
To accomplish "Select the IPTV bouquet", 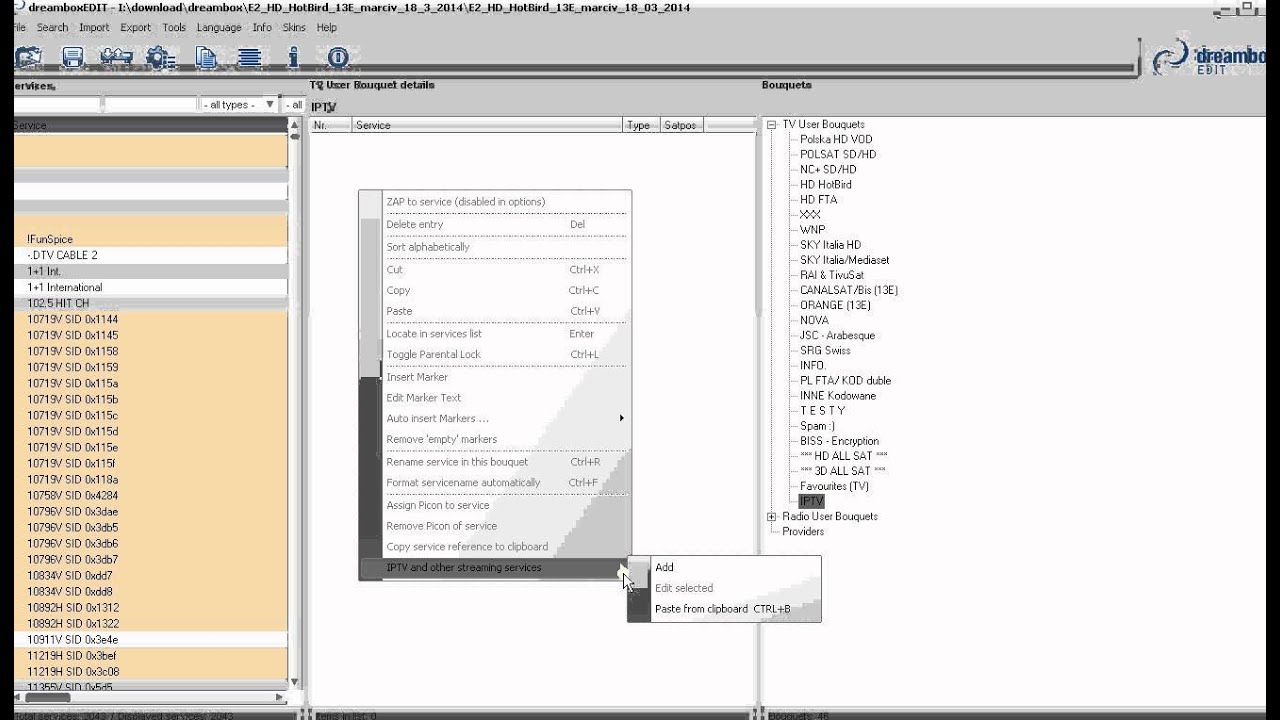I will coord(811,501).
